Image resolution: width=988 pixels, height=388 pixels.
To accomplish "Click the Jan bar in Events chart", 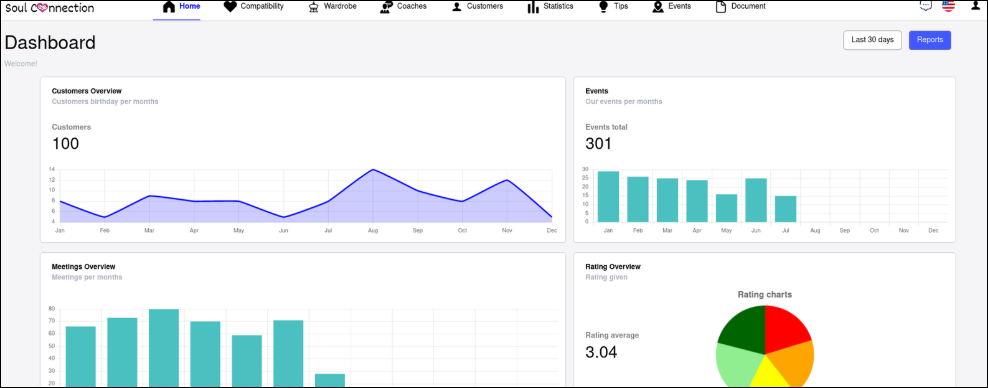I will (x=609, y=197).
